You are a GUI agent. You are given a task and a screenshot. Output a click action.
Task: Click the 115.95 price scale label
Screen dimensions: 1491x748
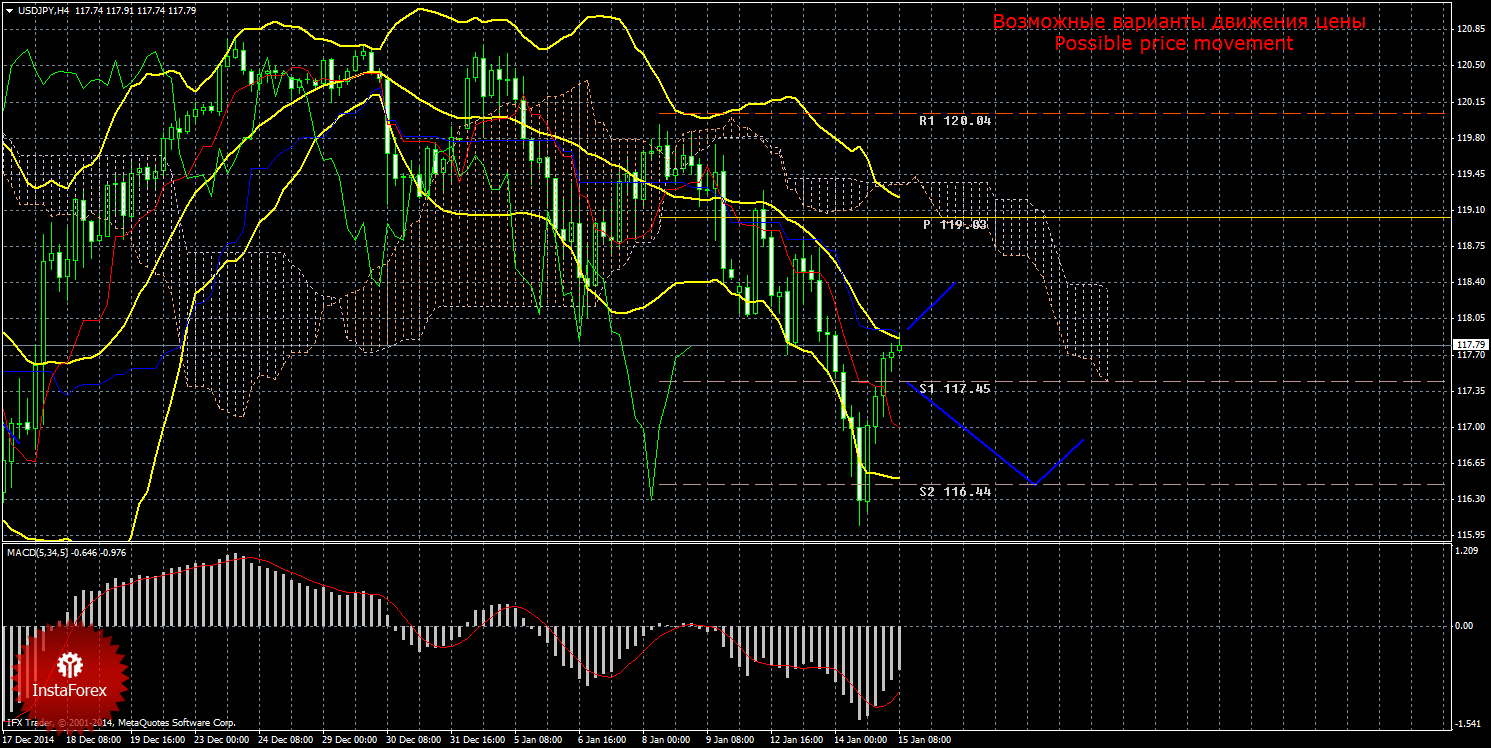click(1469, 534)
